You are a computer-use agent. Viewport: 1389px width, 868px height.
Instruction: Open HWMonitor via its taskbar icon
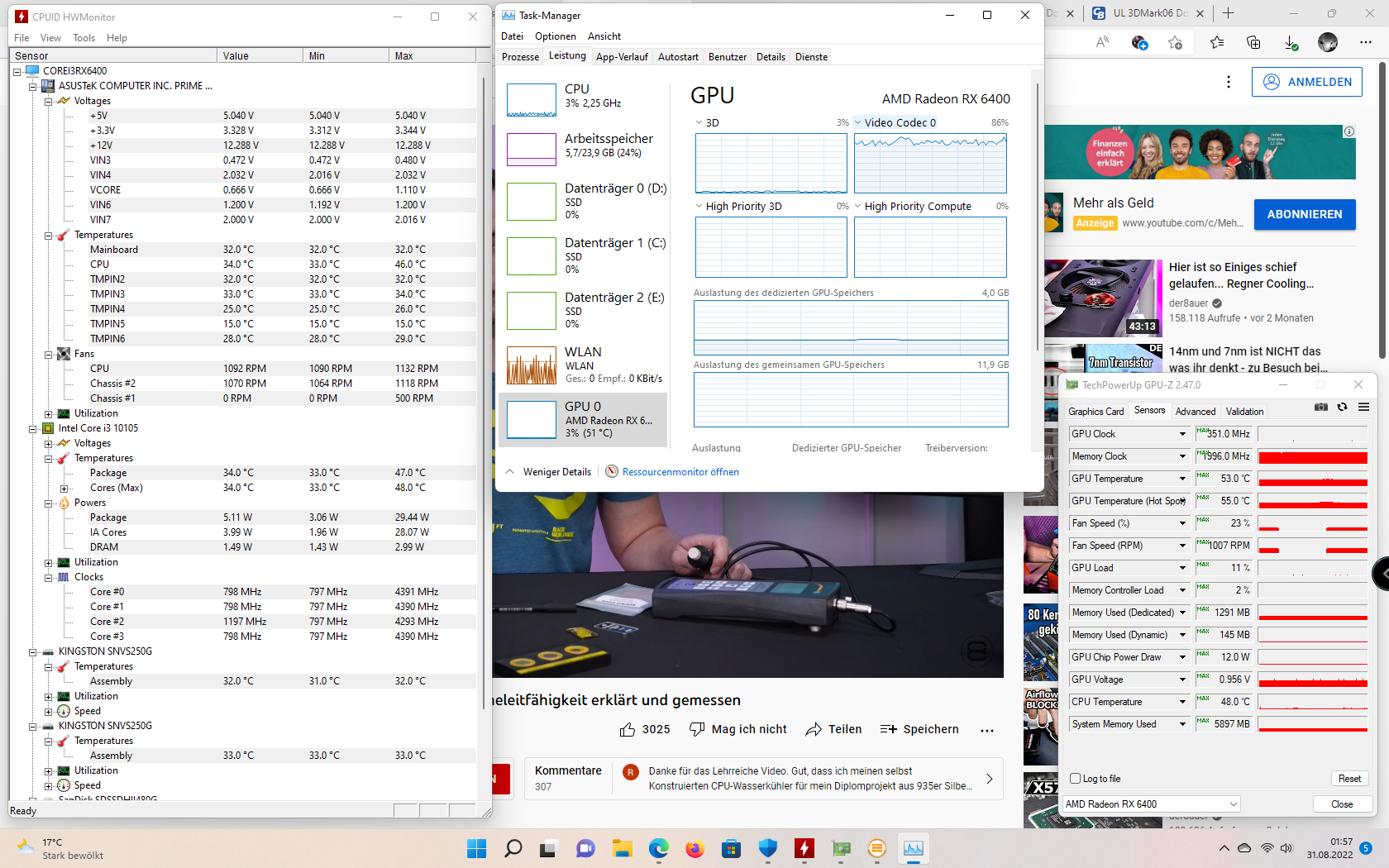coord(804,848)
